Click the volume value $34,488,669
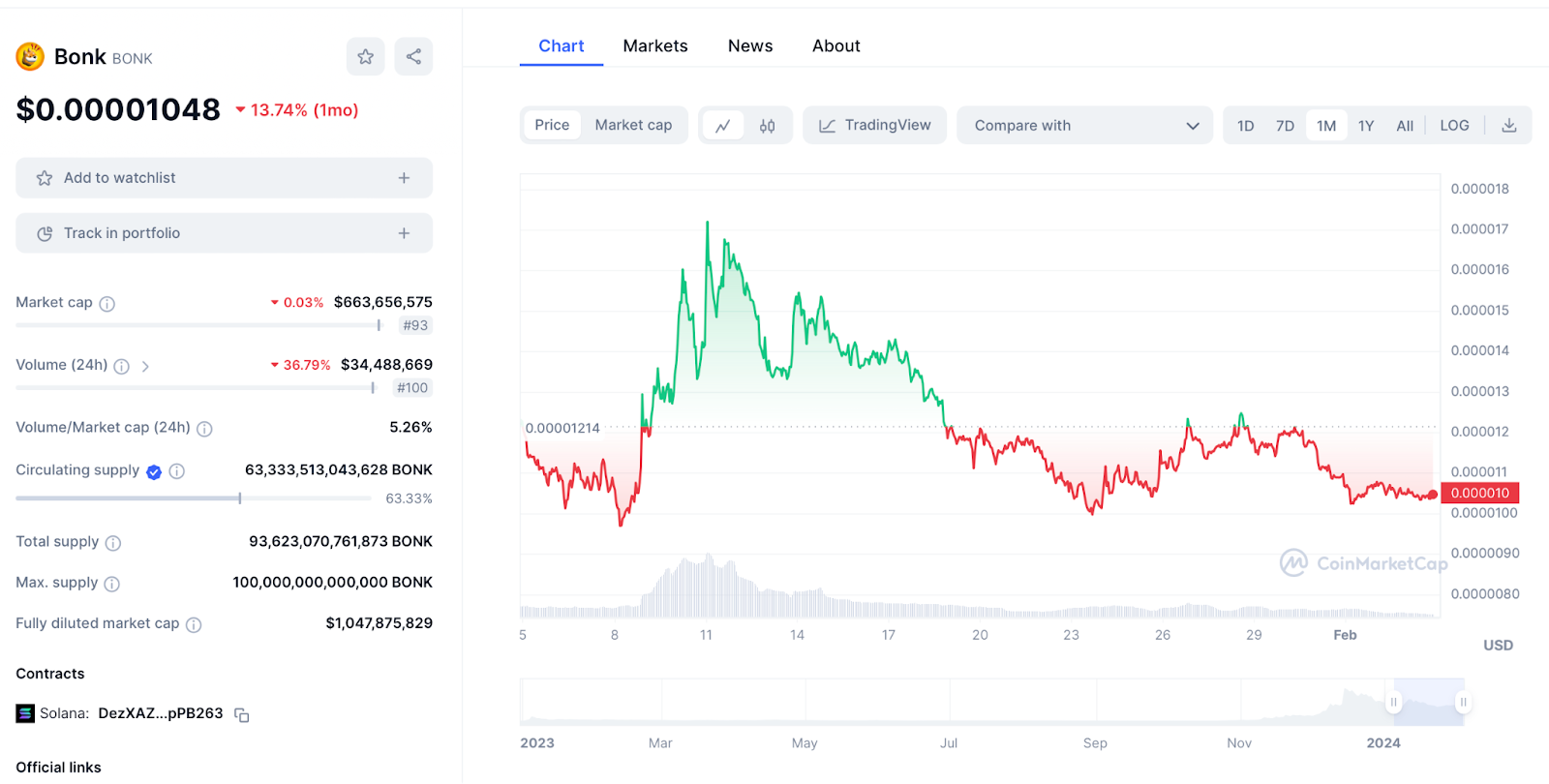 pos(386,365)
